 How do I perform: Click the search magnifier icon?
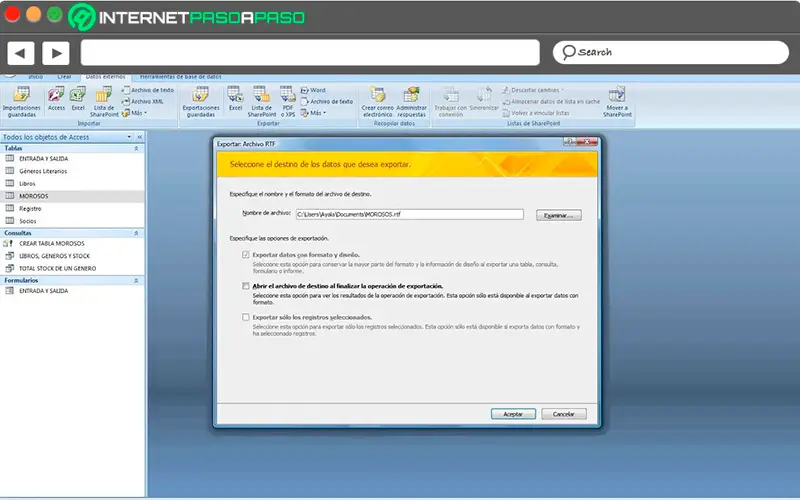coord(568,52)
